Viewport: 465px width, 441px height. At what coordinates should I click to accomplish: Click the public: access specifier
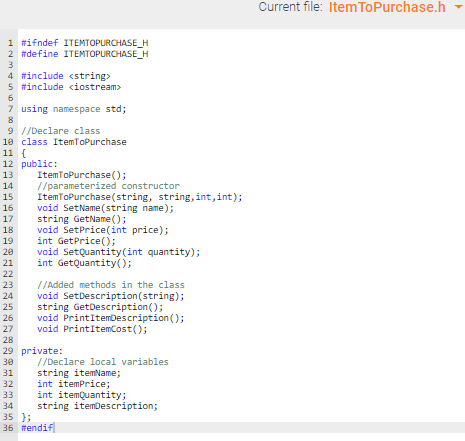click(39, 164)
